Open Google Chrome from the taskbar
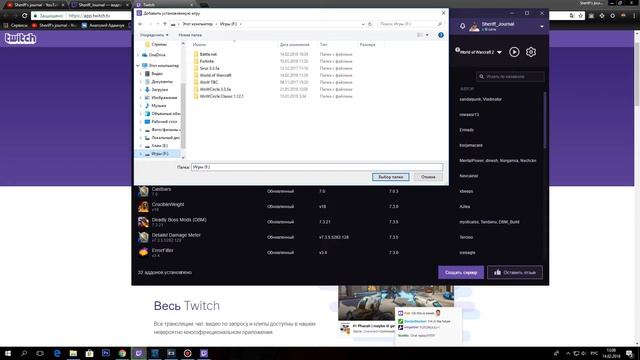 (122, 353)
